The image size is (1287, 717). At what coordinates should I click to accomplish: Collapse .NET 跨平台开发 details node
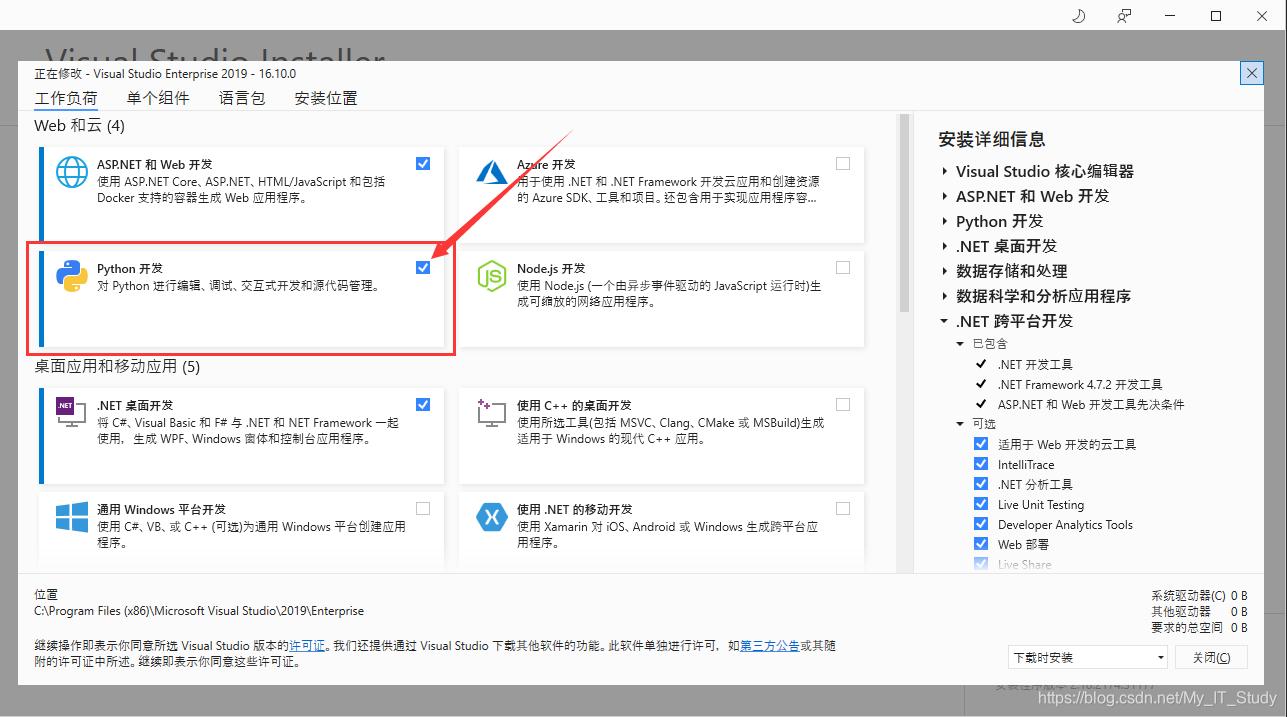click(945, 321)
